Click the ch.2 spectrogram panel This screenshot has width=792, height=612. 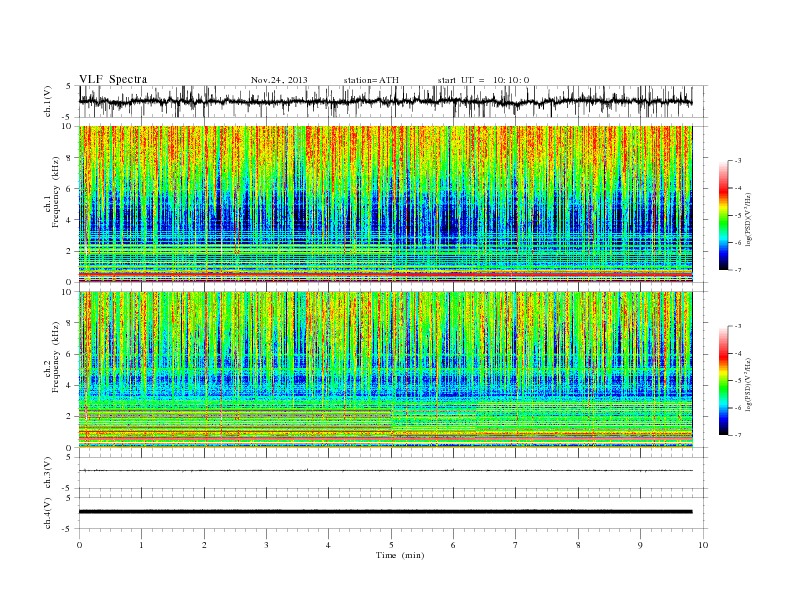[385, 369]
